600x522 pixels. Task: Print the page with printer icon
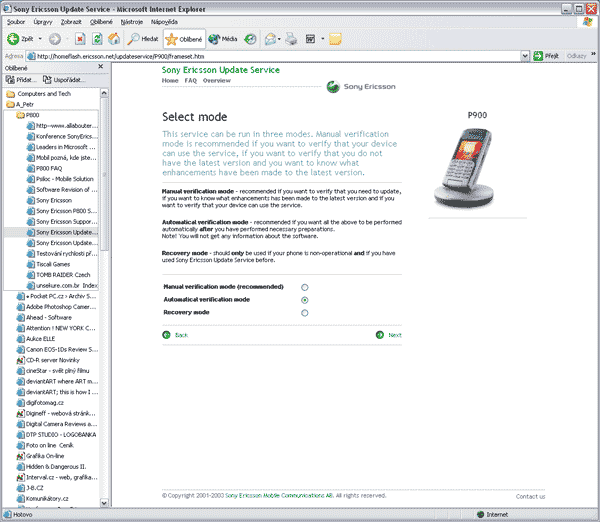click(x=292, y=39)
